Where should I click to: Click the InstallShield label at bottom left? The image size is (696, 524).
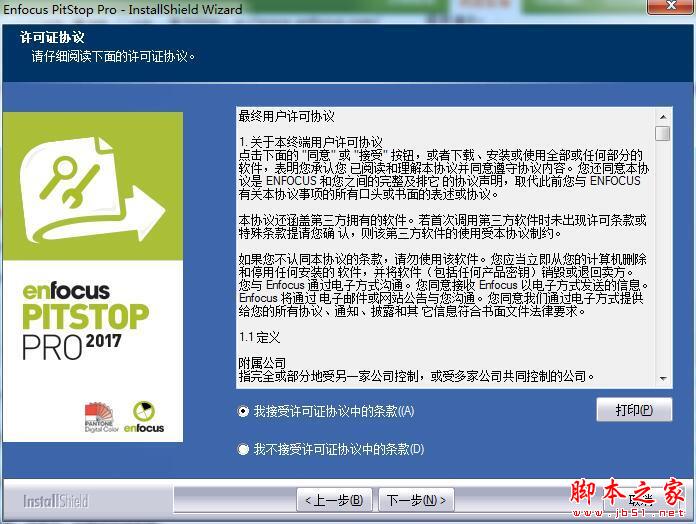(55, 501)
